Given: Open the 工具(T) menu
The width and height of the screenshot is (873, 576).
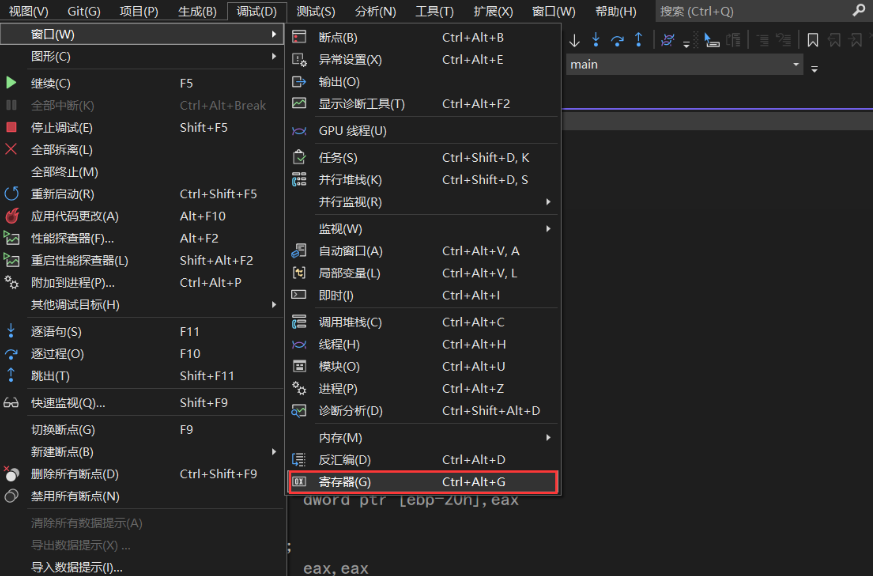Looking at the screenshot, I should 435,11.
